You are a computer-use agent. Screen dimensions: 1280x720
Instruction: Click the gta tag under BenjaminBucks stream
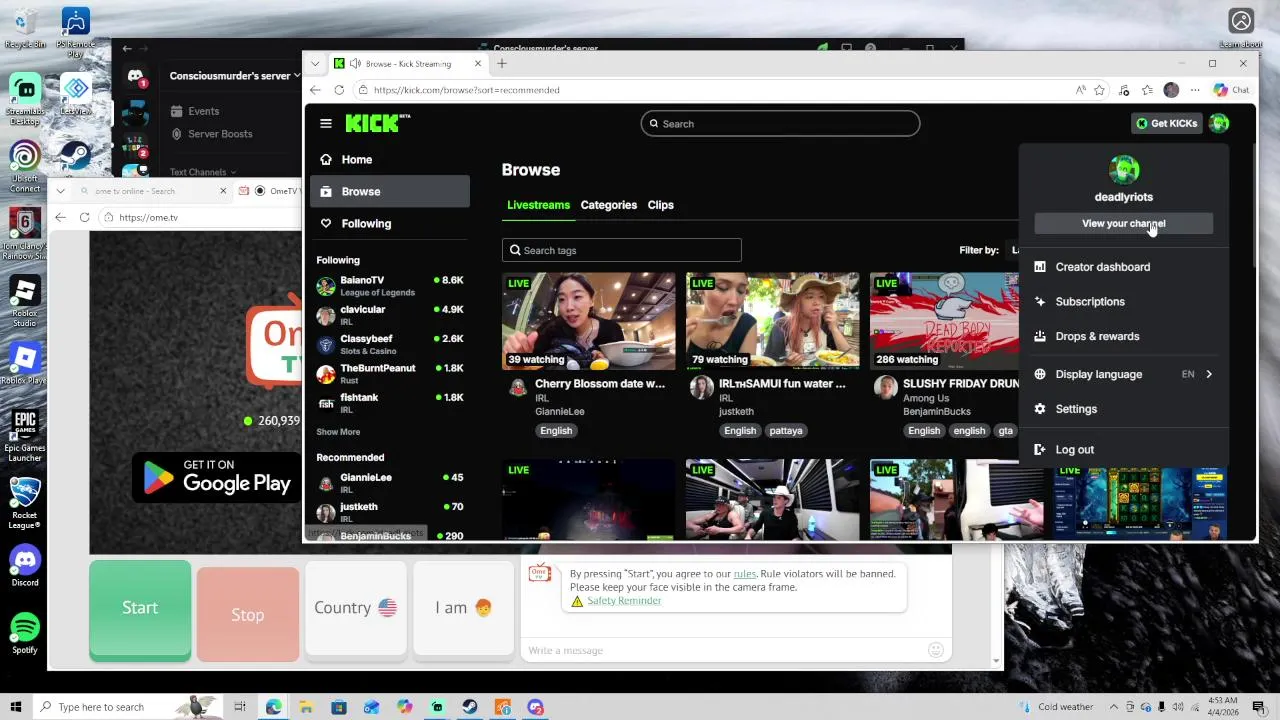[x=1005, y=431]
